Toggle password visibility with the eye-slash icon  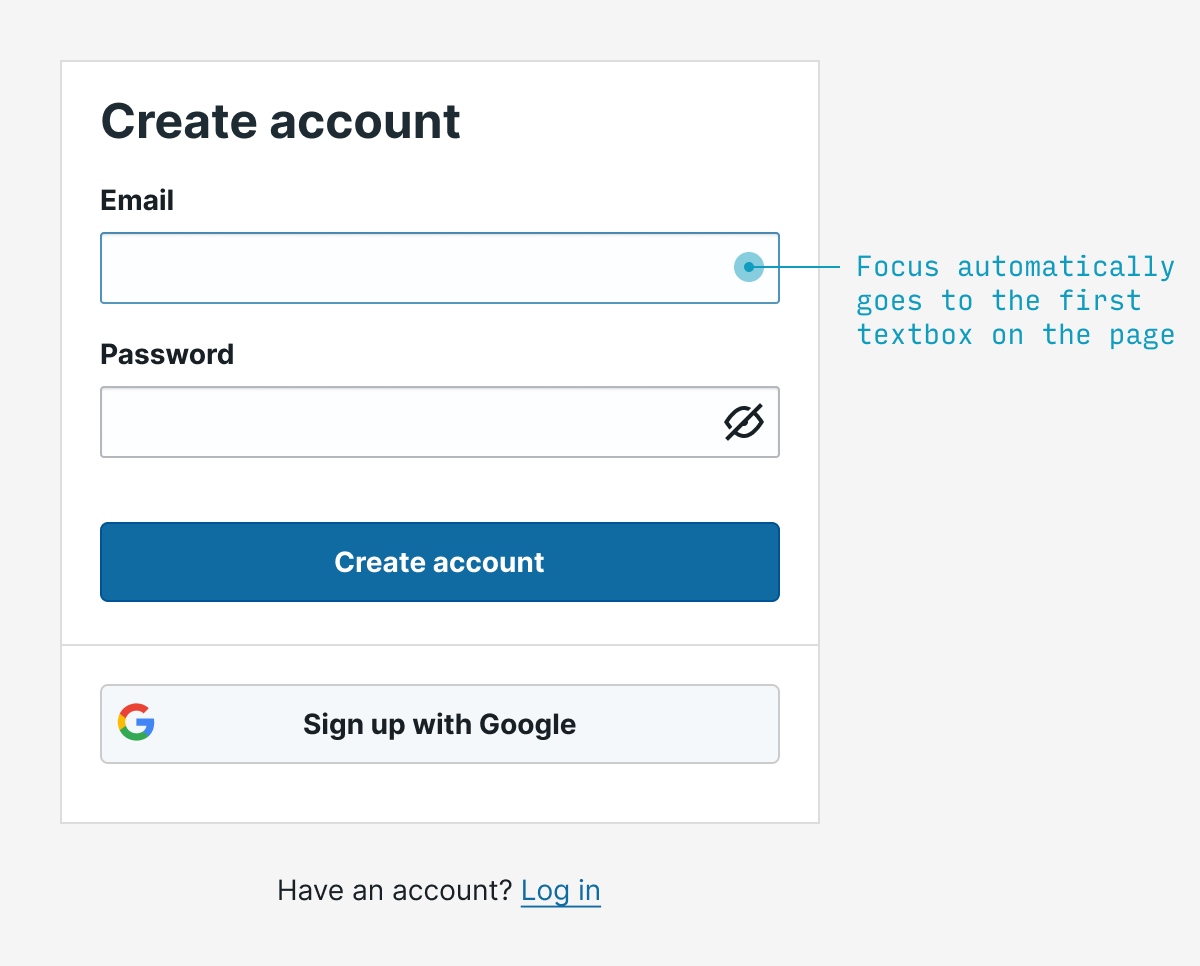click(x=744, y=422)
